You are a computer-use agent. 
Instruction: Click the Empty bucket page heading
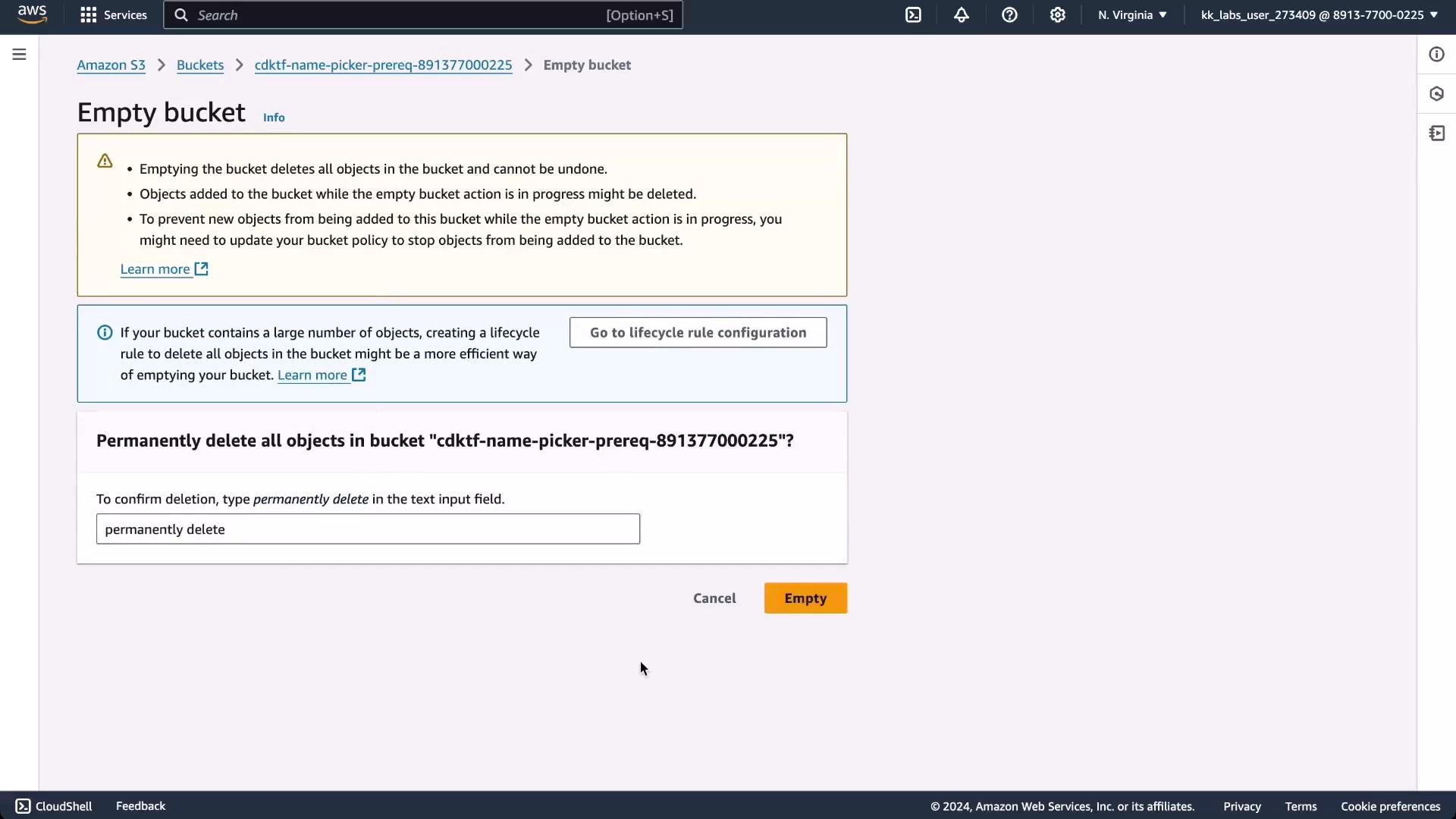pyautogui.click(x=161, y=112)
